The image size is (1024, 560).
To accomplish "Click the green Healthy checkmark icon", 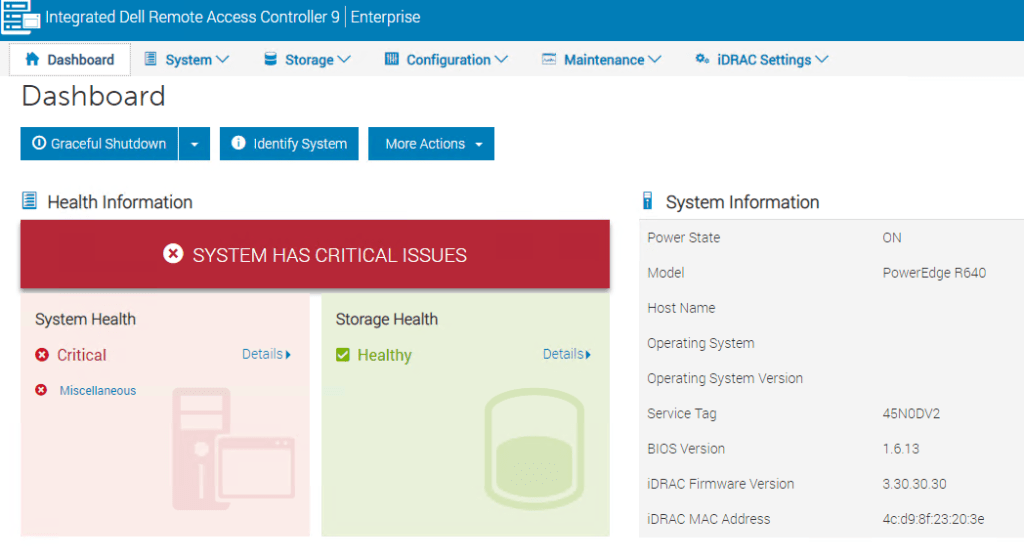I will pyautogui.click(x=343, y=354).
